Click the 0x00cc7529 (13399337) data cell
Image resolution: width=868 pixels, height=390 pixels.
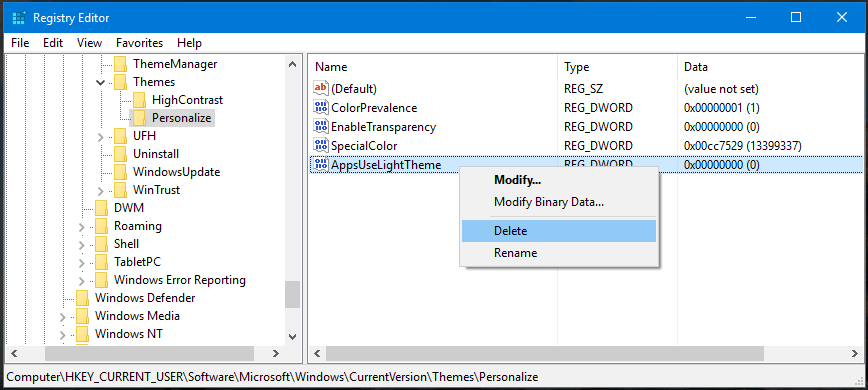point(743,146)
